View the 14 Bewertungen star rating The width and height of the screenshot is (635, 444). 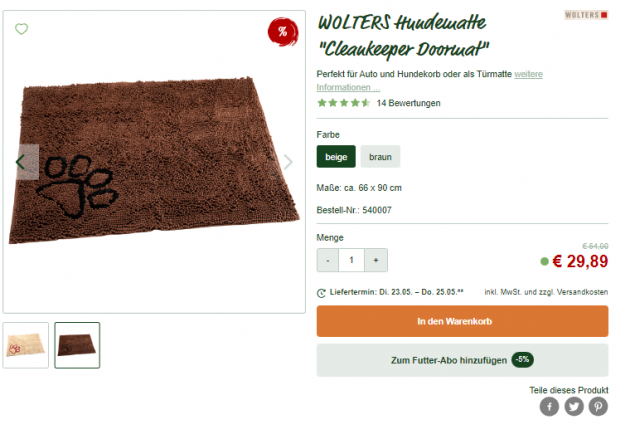[379, 103]
